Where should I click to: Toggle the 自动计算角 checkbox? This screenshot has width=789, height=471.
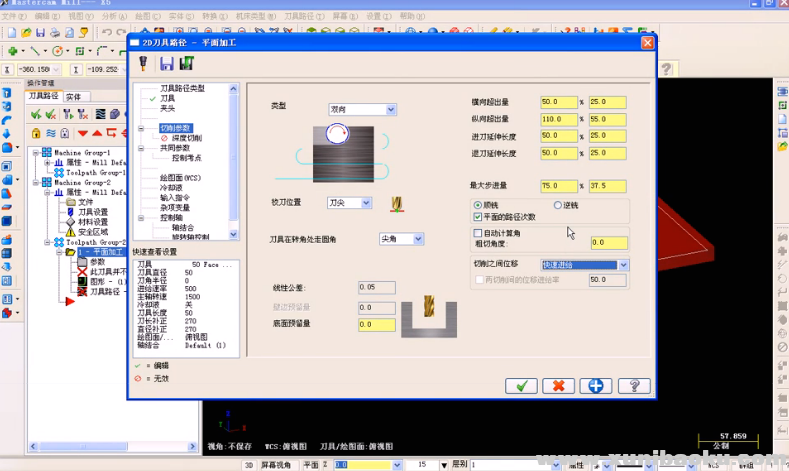click(x=478, y=232)
